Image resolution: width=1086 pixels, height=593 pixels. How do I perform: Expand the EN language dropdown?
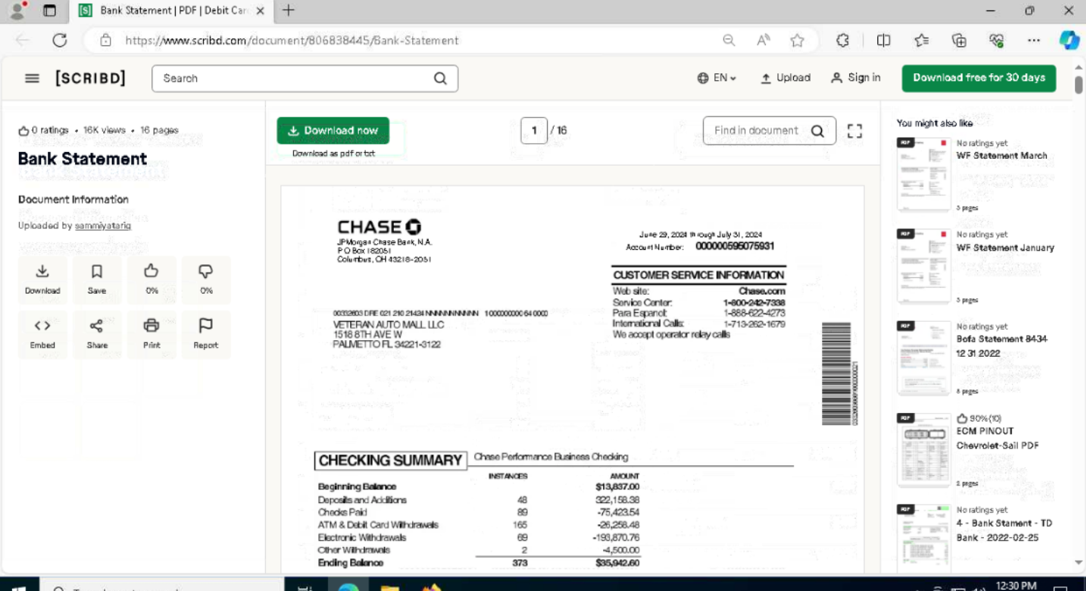point(716,78)
